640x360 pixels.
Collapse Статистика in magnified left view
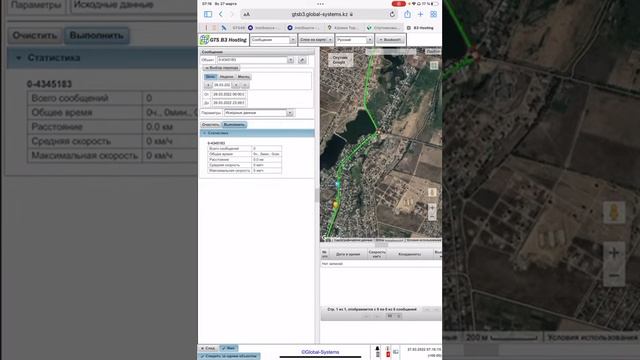point(102,58)
